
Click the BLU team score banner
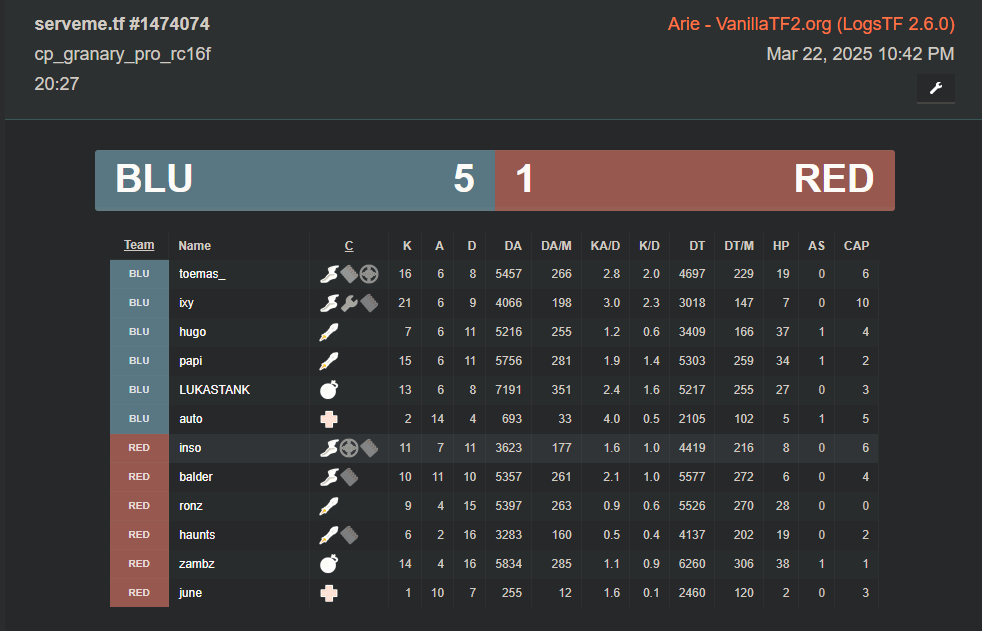pyautogui.click(x=295, y=180)
